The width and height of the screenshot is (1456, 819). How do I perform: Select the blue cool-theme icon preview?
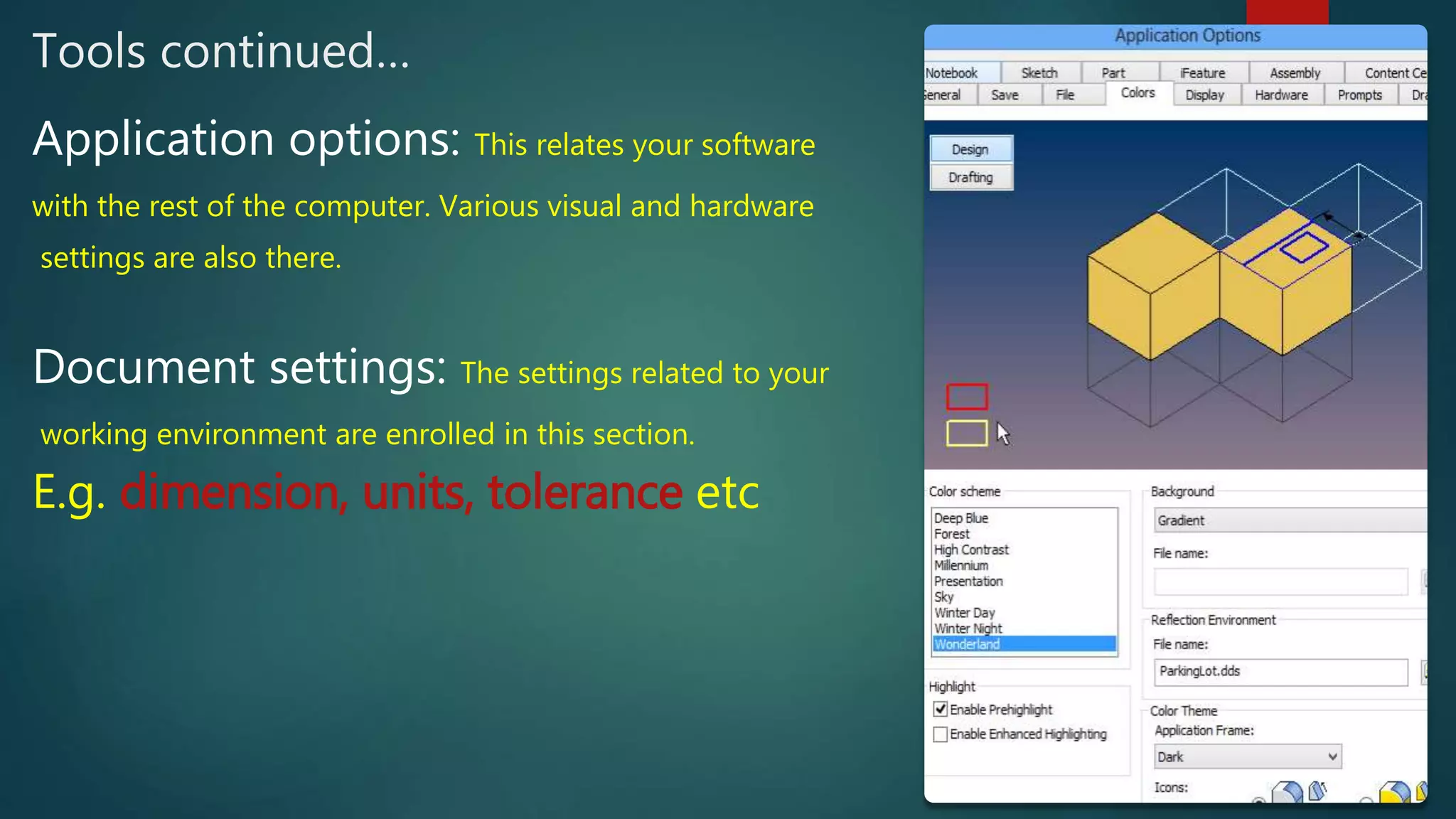point(1287,792)
